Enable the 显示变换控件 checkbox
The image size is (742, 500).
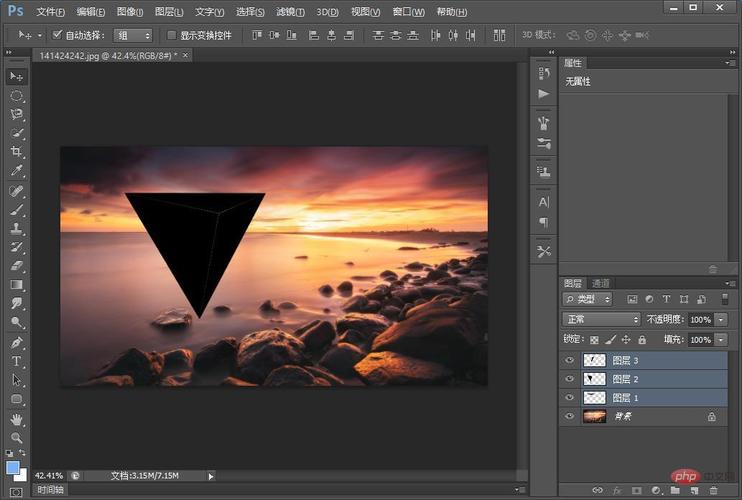[x=171, y=35]
